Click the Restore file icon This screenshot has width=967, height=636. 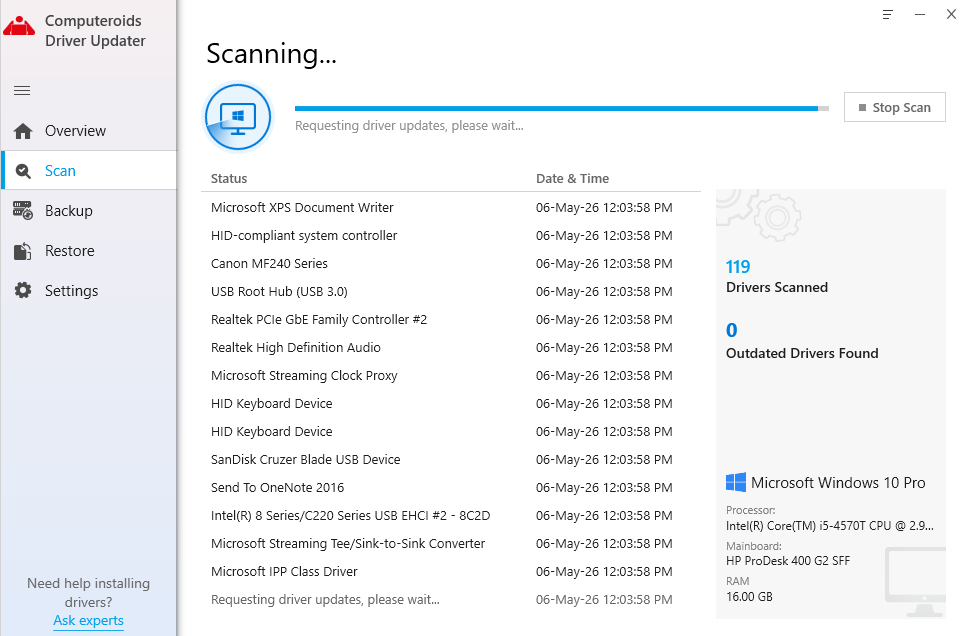pos(23,251)
